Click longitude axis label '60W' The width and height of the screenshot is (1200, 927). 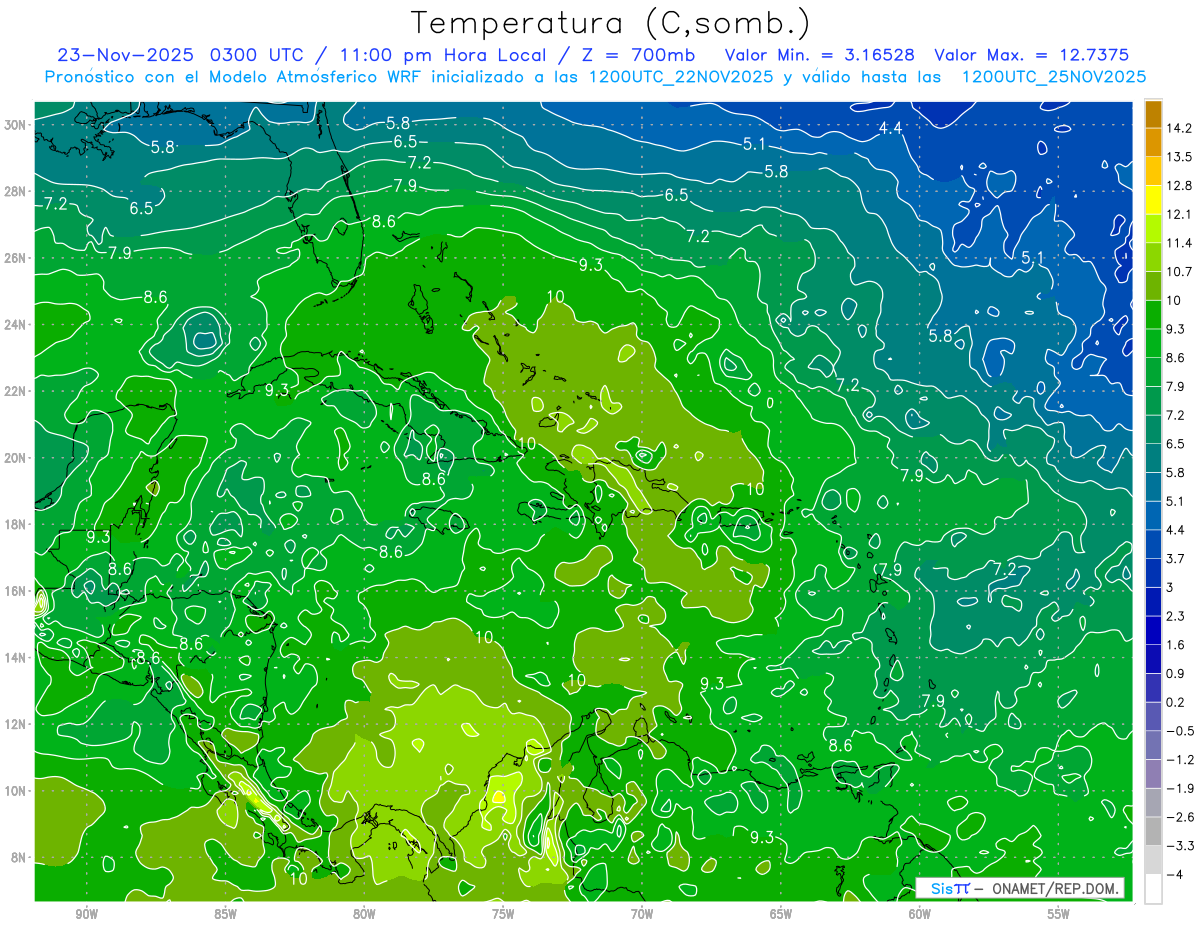920,914
